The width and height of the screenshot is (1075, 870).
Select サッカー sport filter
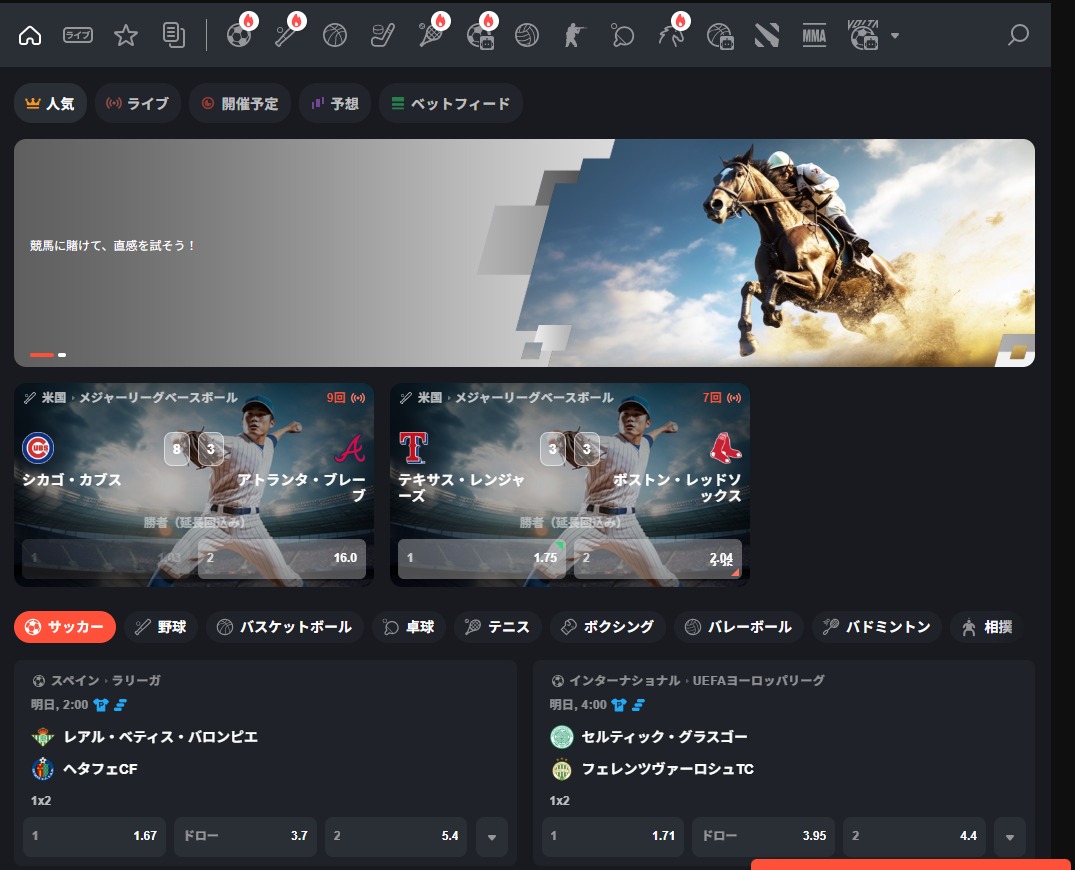tap(65, 627)
